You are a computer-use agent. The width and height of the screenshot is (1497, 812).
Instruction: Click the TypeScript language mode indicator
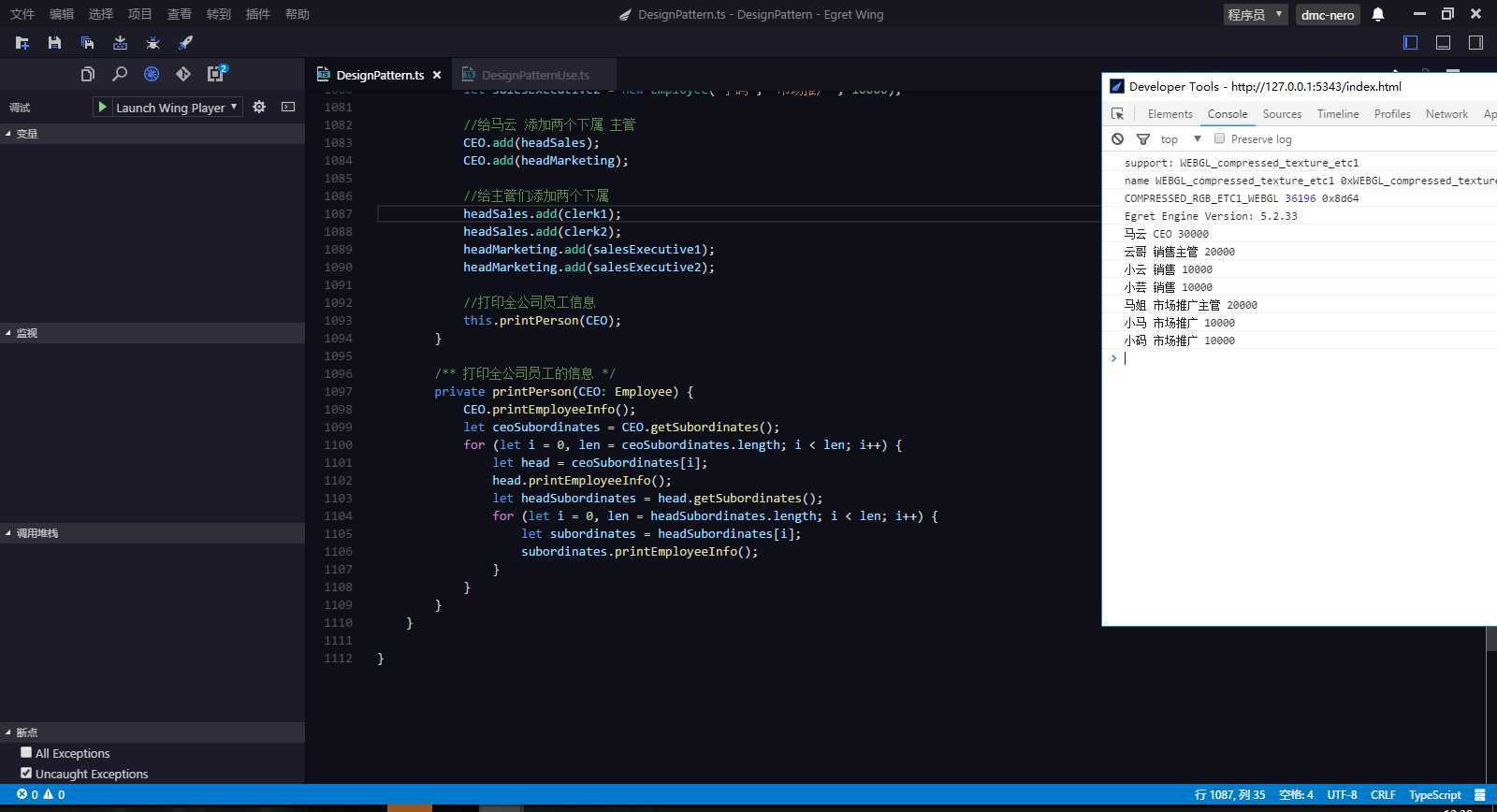point(1434,794)
